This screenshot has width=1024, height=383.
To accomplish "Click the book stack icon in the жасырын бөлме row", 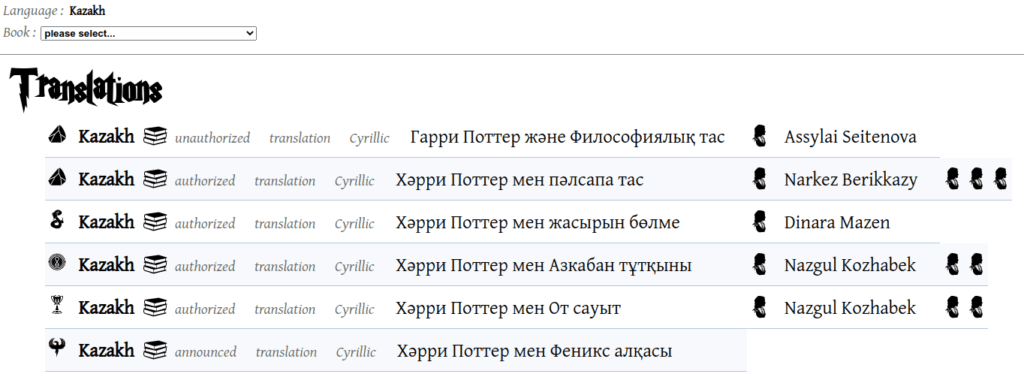I will (155, 222).
